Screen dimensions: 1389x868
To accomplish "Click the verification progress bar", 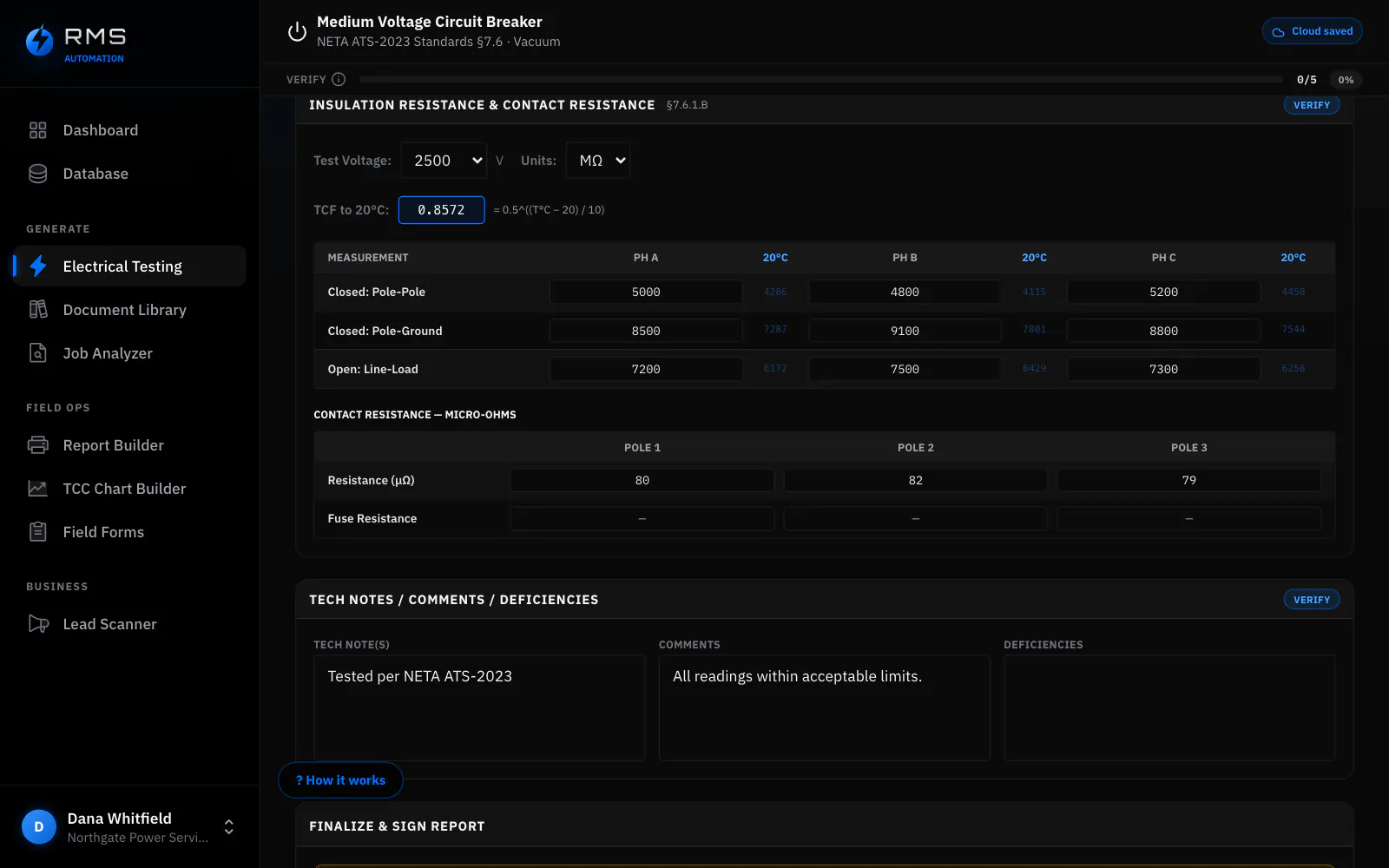I will coord(821,79).
